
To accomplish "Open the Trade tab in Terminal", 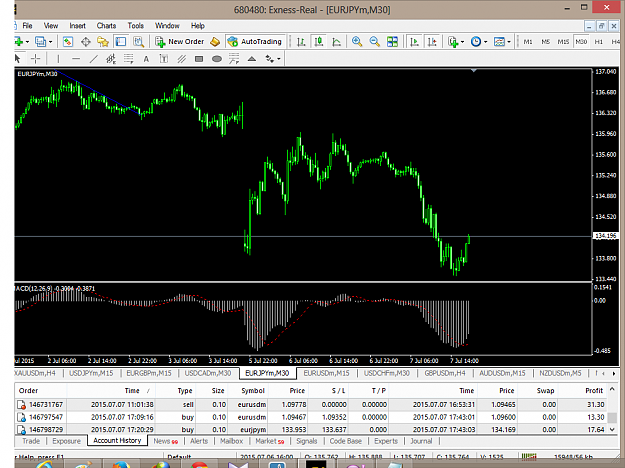I will click(31, 441).
